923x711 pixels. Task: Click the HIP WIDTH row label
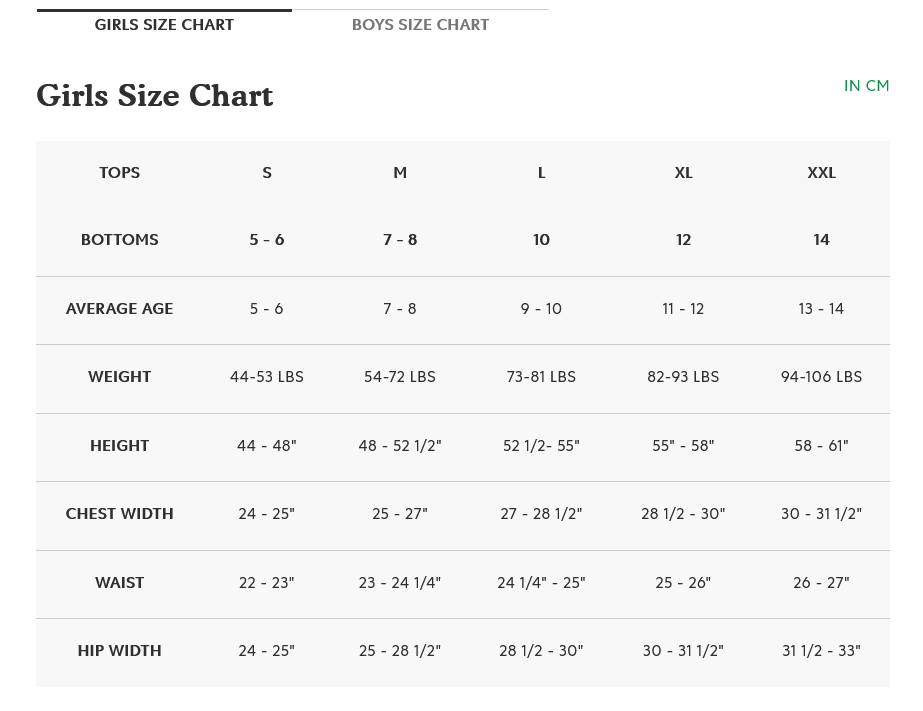pyautogui.click(x=119, y=651)
